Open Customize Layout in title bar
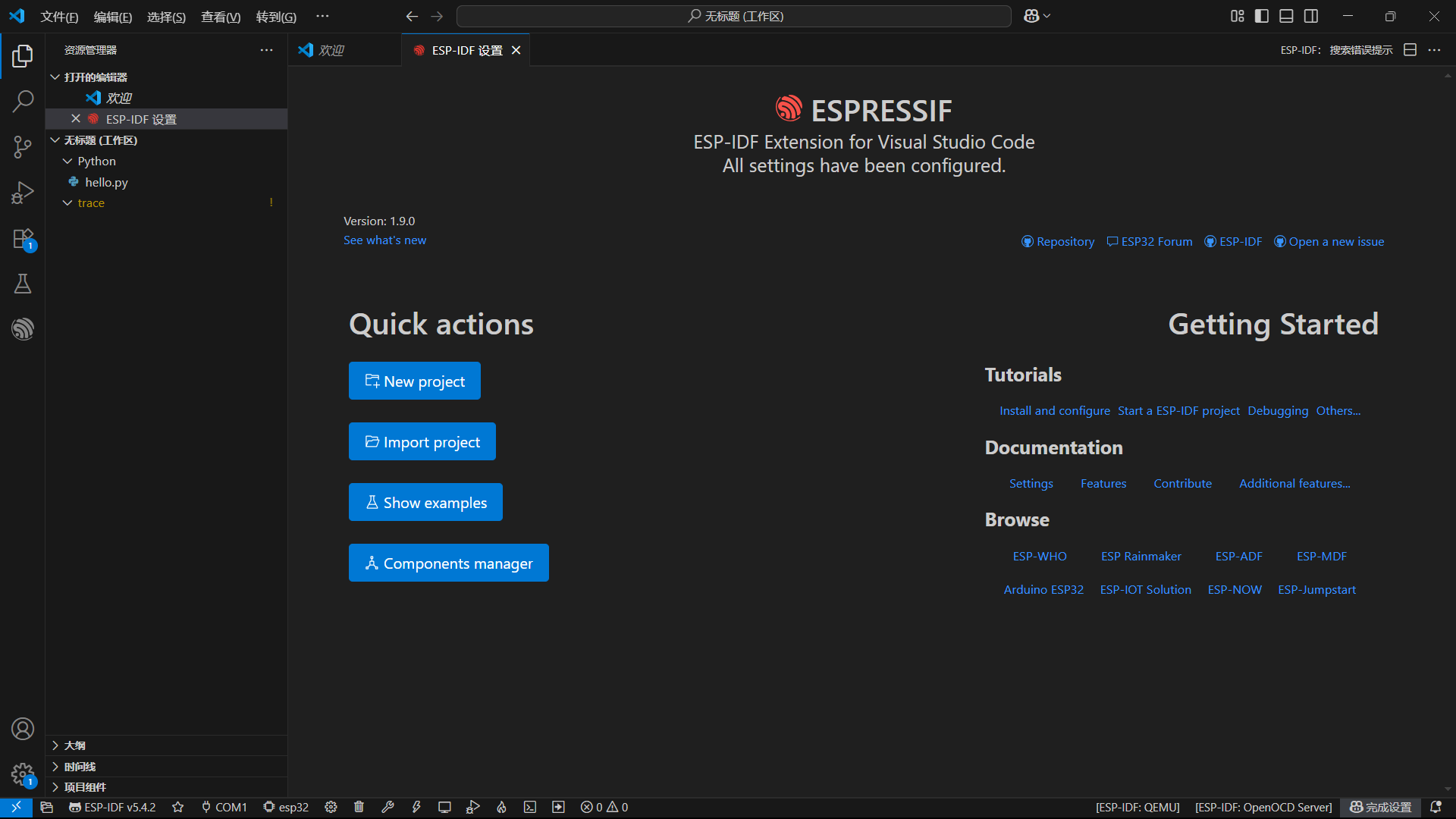 pos(1237,16)
